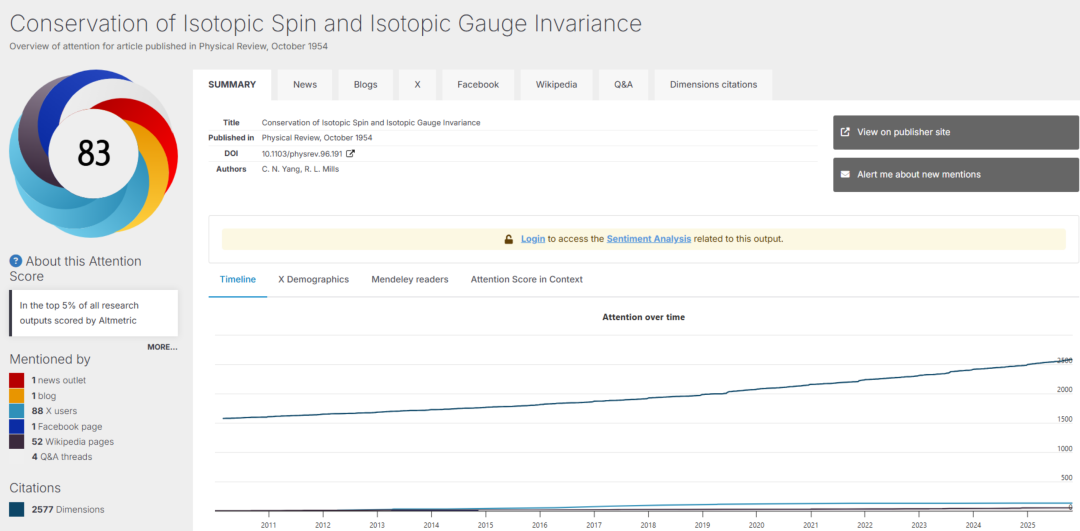Image resolution: width=1080 pixels, height=531 pixels.
Task: Click the envelope icon on alert button
Action: (x=845, y=174)
